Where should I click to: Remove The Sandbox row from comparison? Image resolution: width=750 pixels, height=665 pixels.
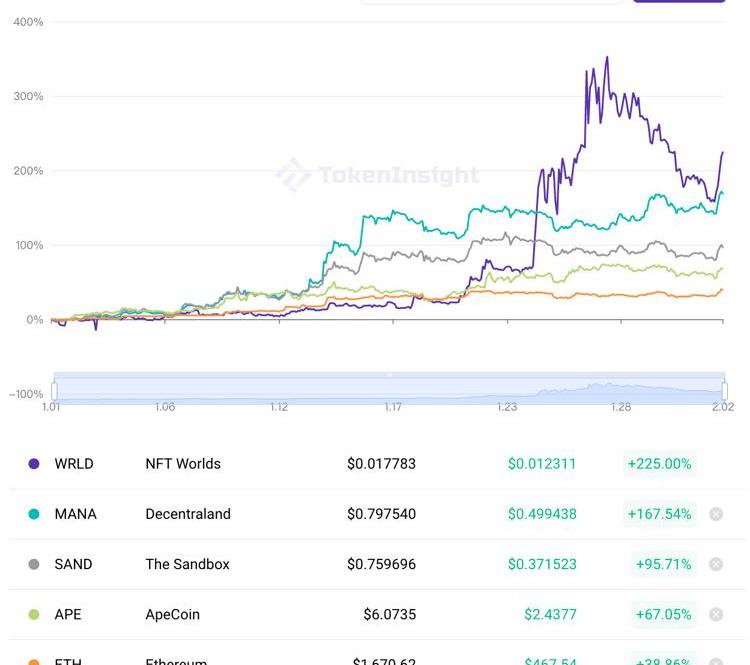pyautogui.click(x=716, y=564)
